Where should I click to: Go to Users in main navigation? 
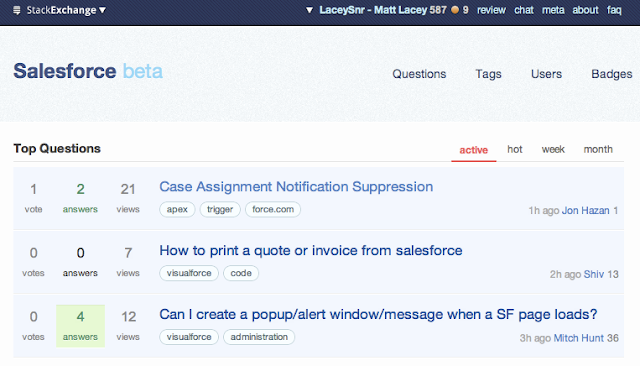pos(546,74)
